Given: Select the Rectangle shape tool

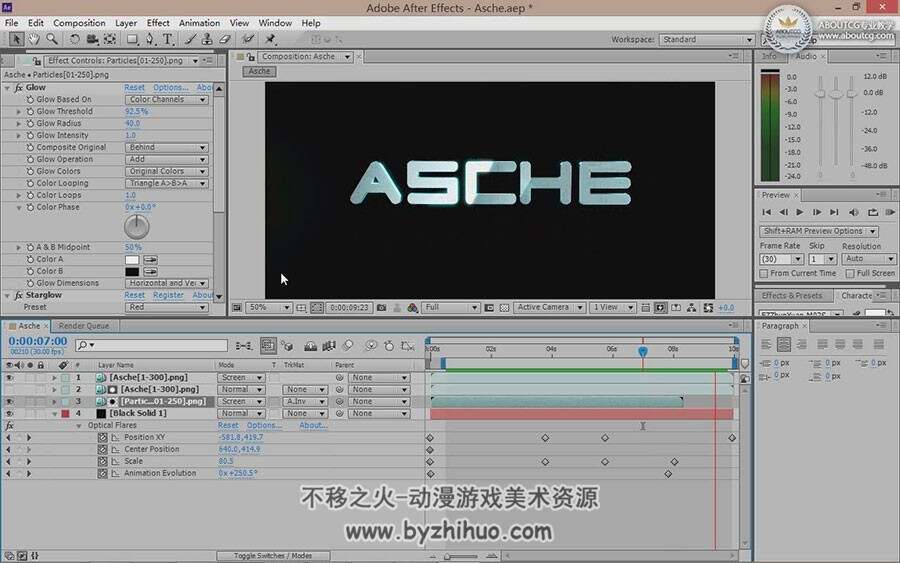Looking at the screenshot, I should pyautogui.click(x=132, y=39).
